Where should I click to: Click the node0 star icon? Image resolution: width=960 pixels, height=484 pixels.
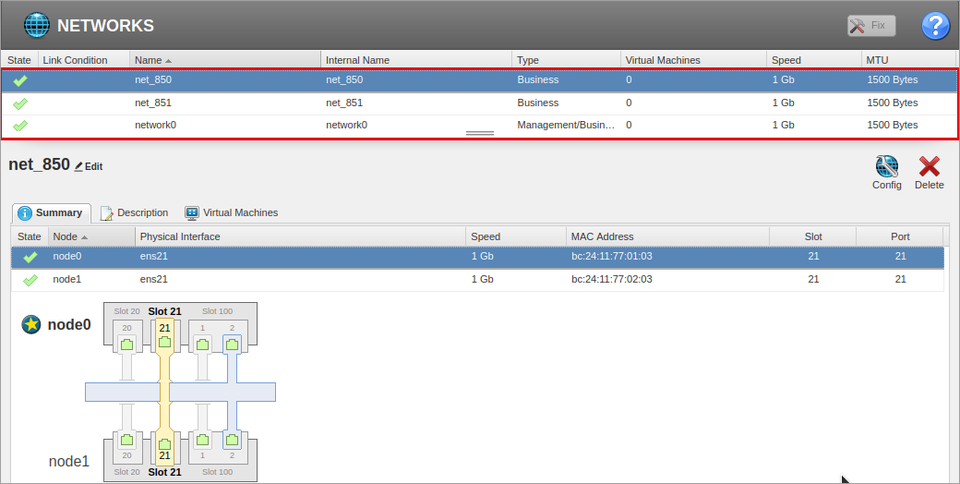point(31,324)
